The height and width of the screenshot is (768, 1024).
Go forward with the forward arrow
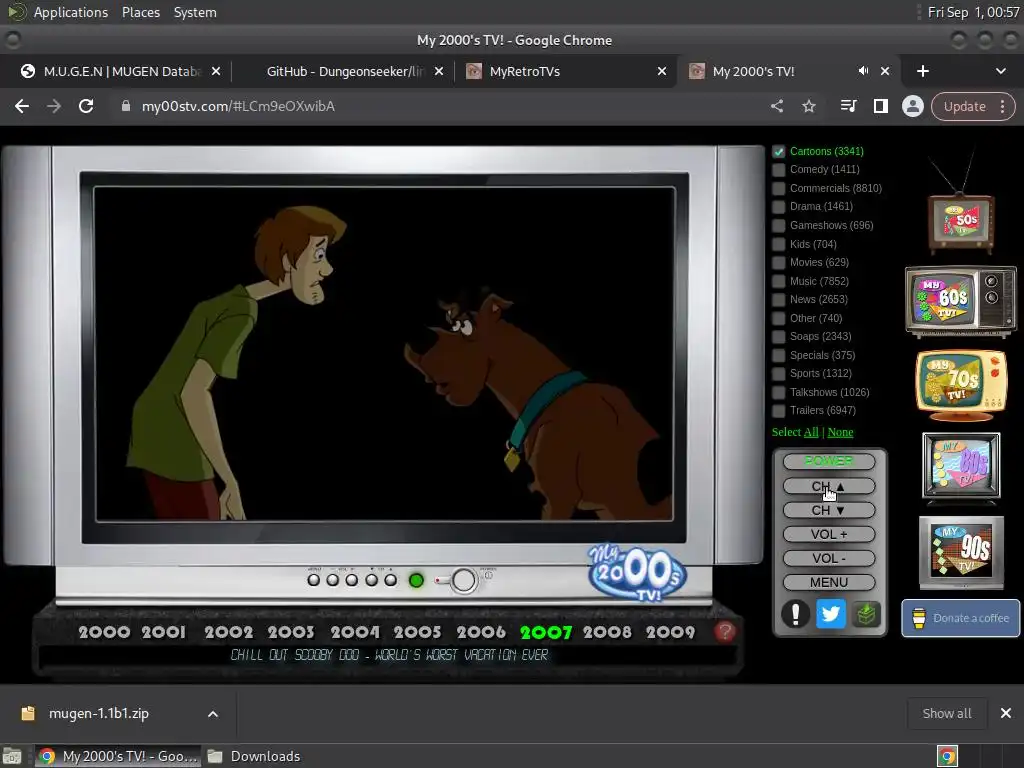click(x=54, y=106)
